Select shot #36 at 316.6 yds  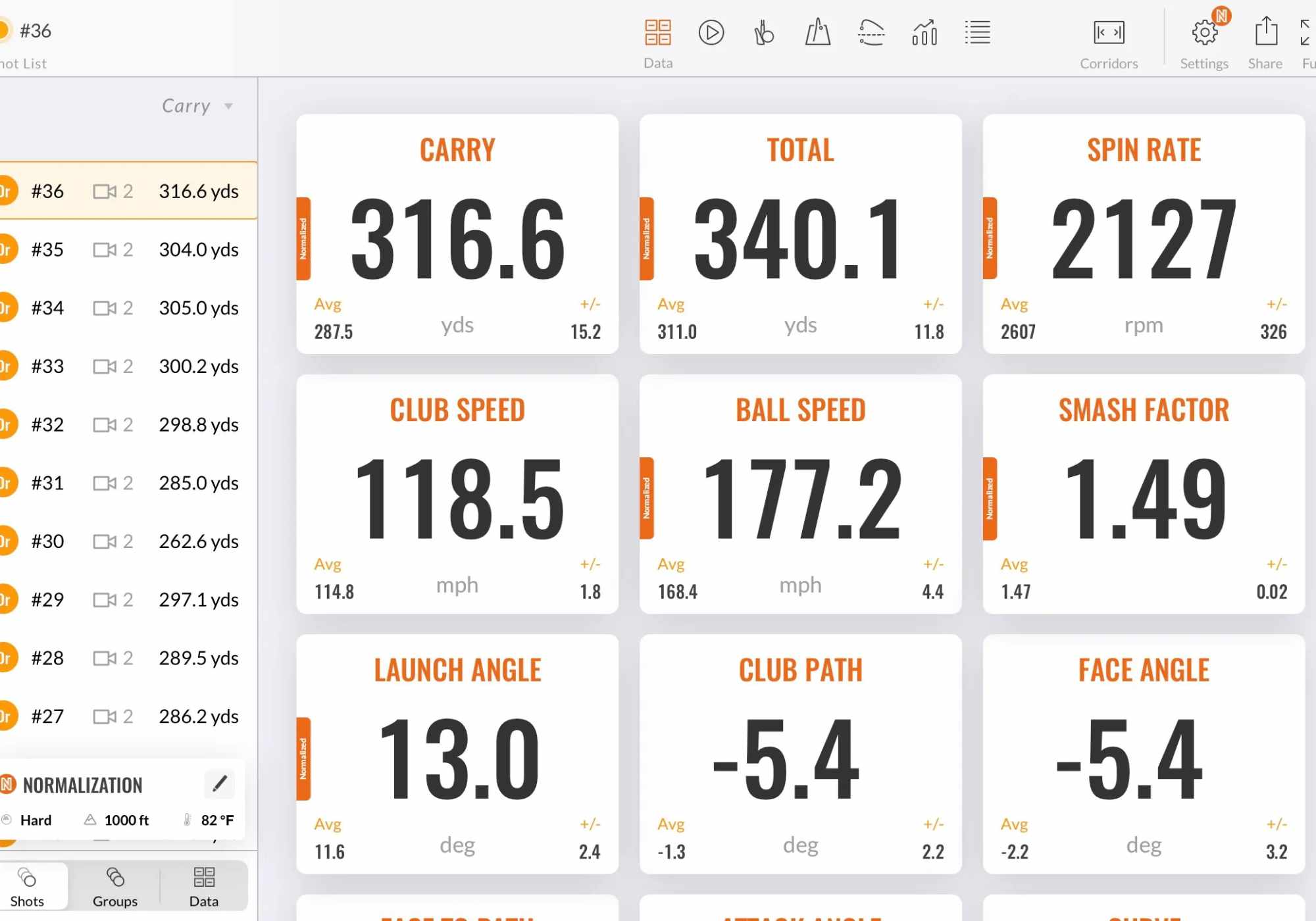pos(128,191)
